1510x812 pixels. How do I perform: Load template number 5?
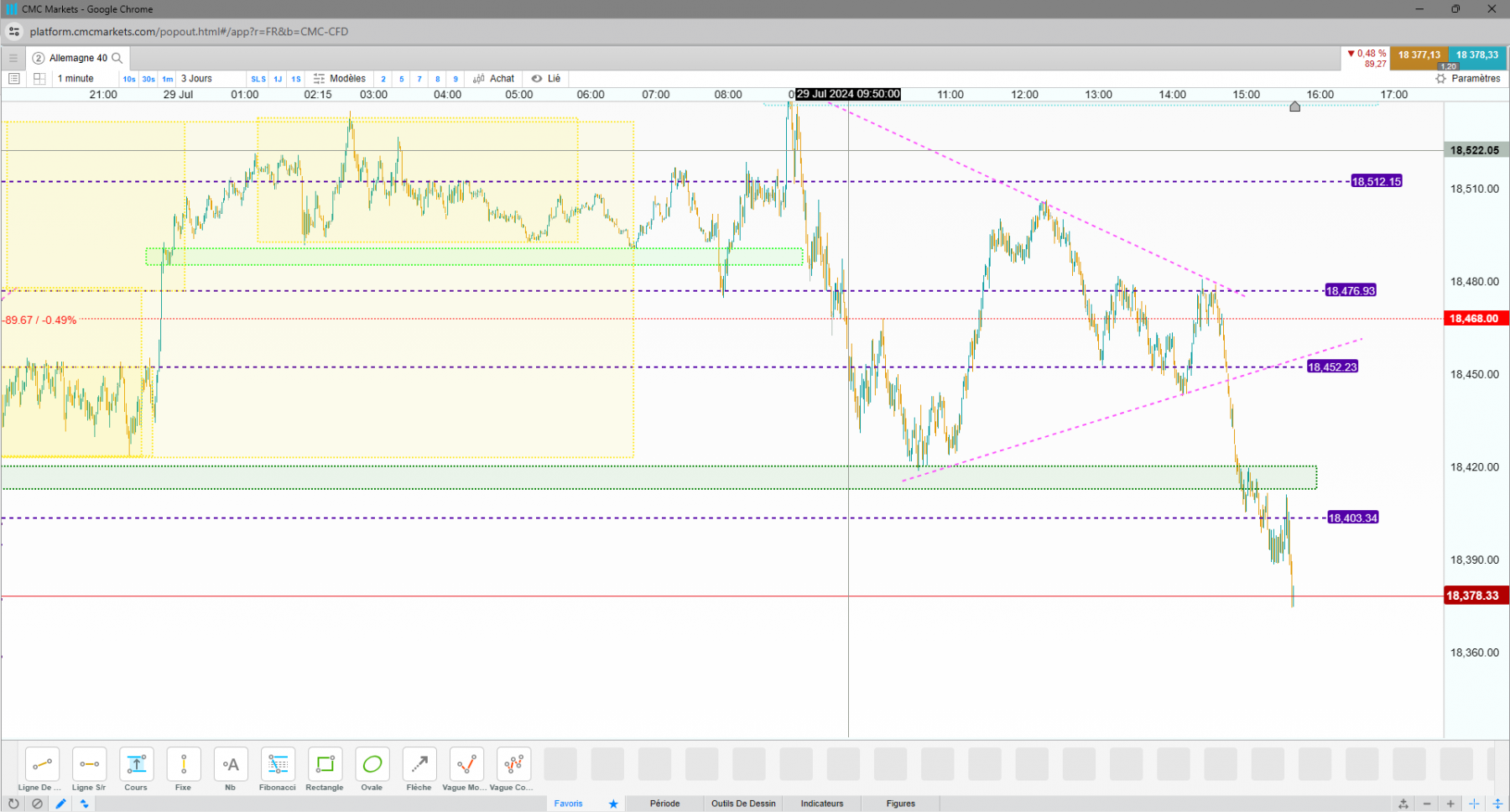tap(402, 79)
